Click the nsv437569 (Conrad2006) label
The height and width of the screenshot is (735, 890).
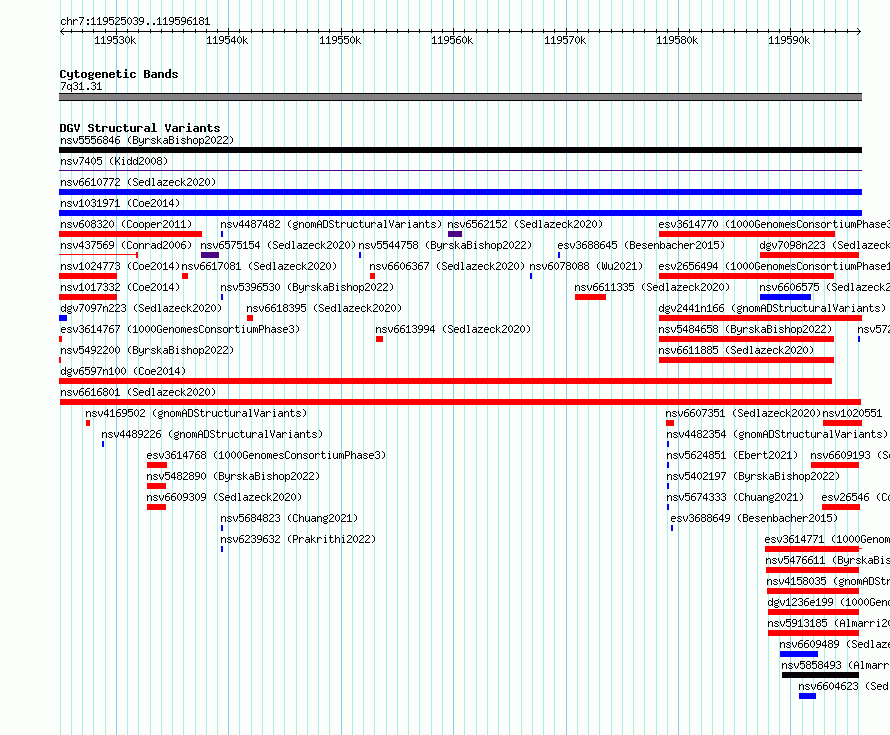[x=126, y=245]
